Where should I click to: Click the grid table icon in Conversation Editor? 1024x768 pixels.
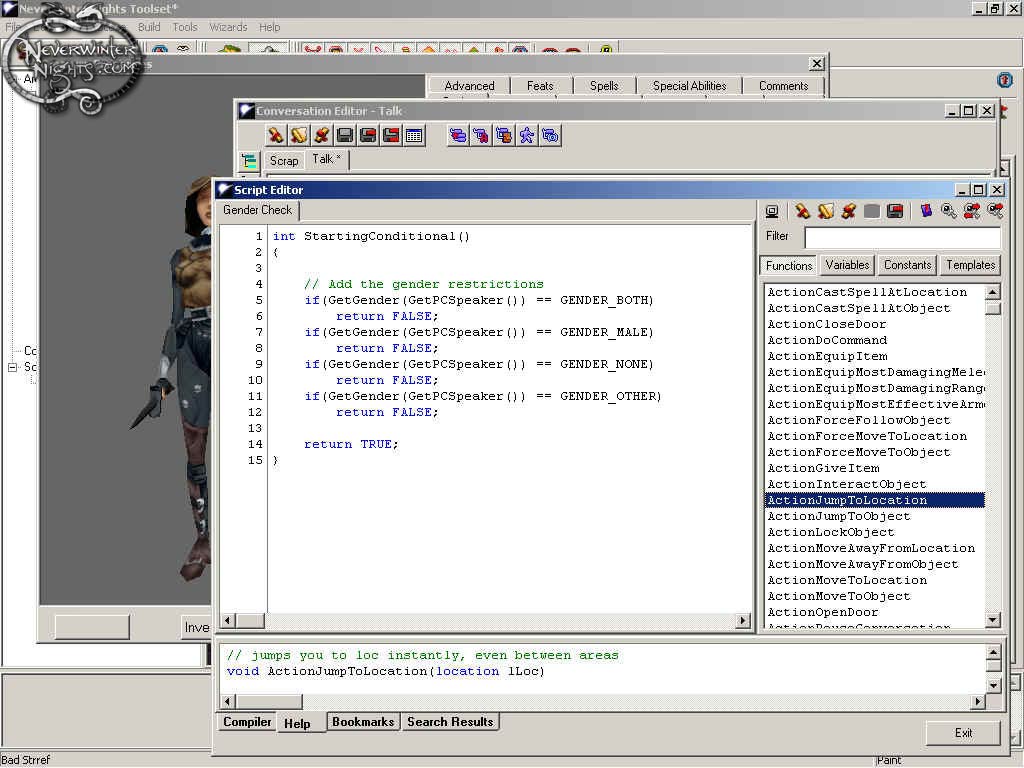(x=414, y=135)
